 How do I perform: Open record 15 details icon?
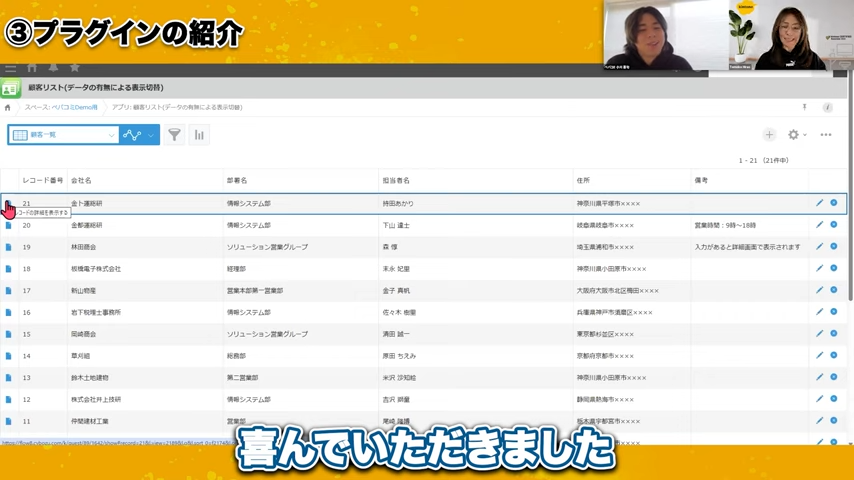[x=8, y=334]
